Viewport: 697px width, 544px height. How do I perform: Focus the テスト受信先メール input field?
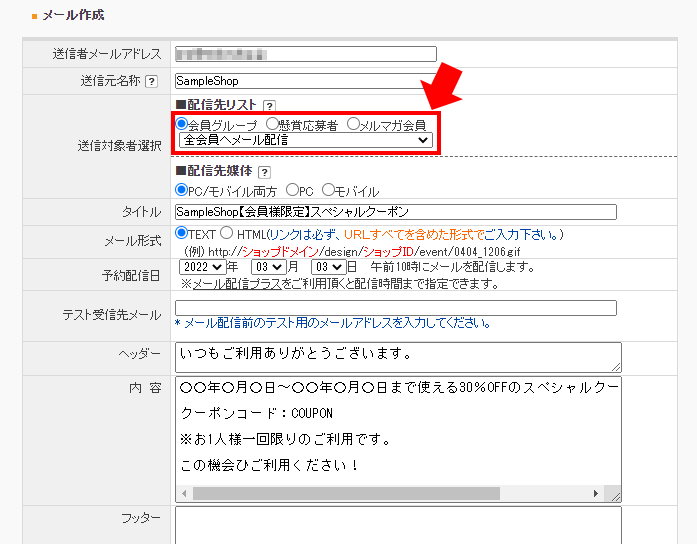click(x=396, y=308)
